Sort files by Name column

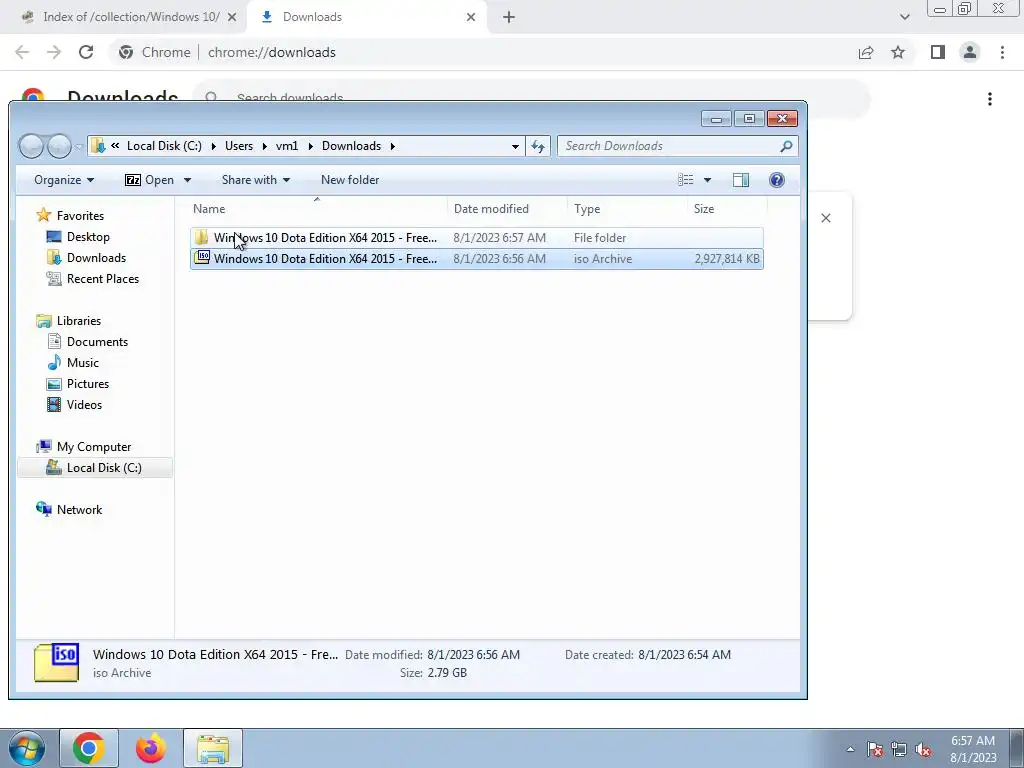[x=318, y=209]
